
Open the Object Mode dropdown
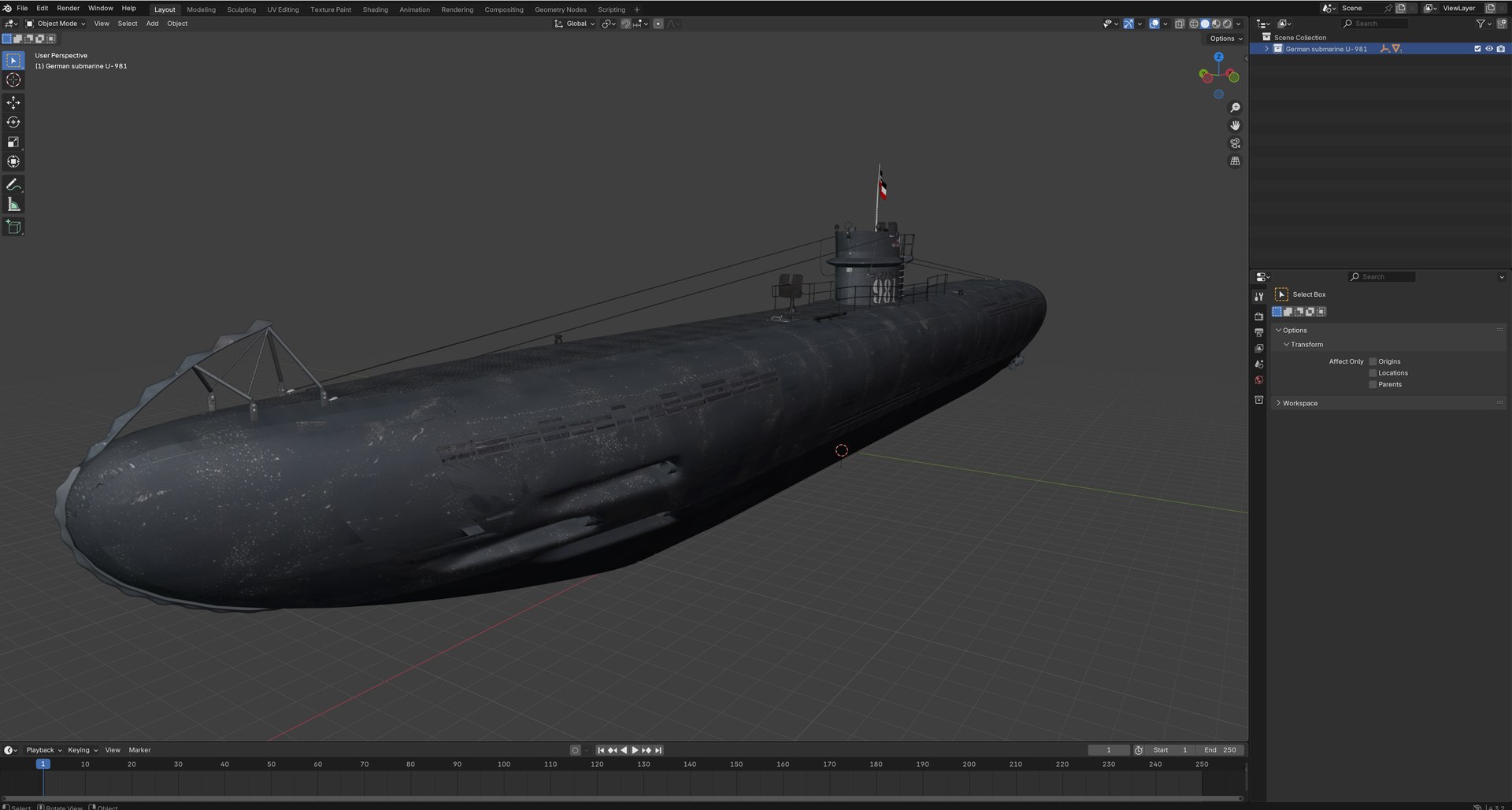(x=56, y=24)
